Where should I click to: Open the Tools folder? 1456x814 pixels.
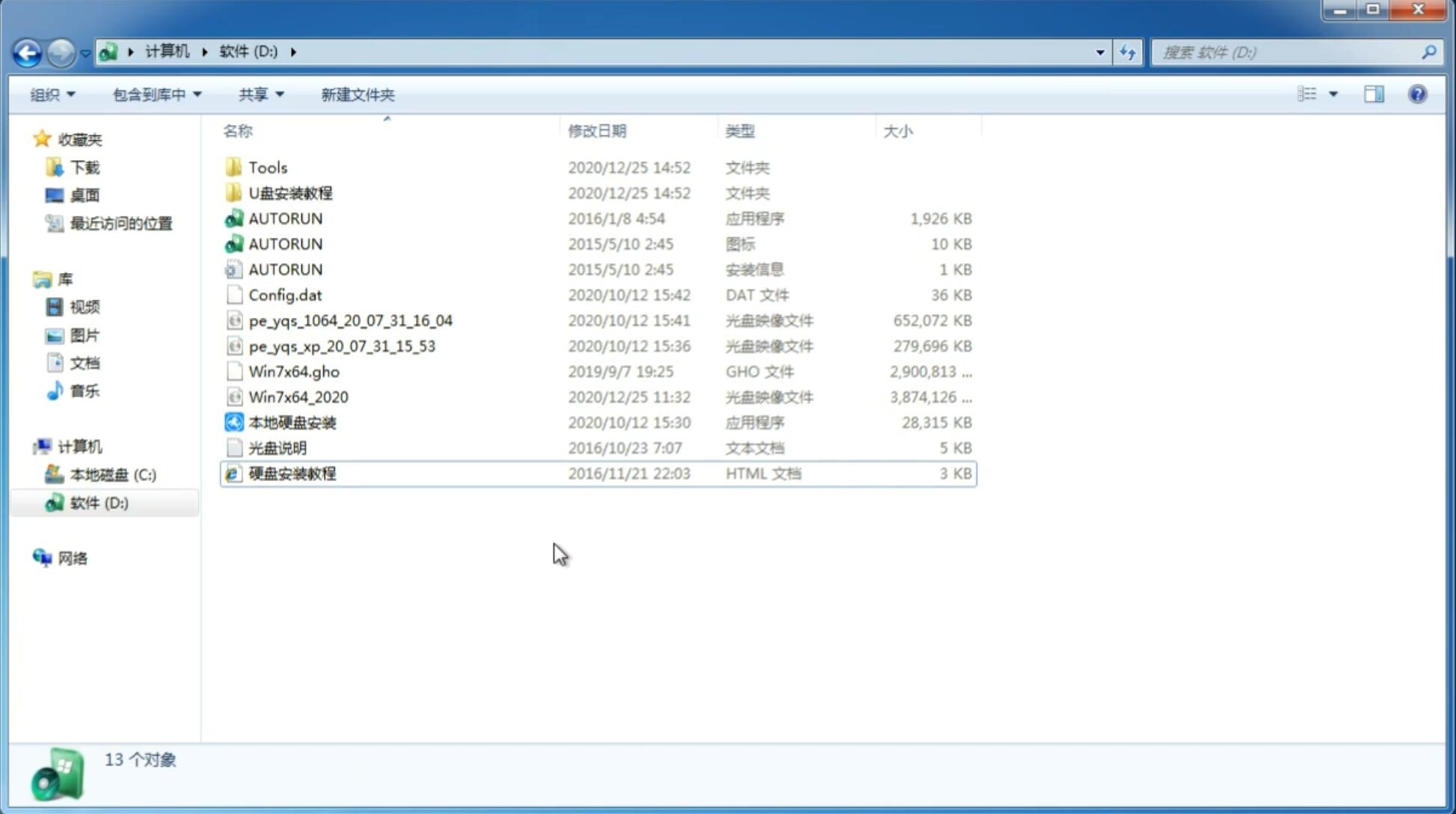266,167
